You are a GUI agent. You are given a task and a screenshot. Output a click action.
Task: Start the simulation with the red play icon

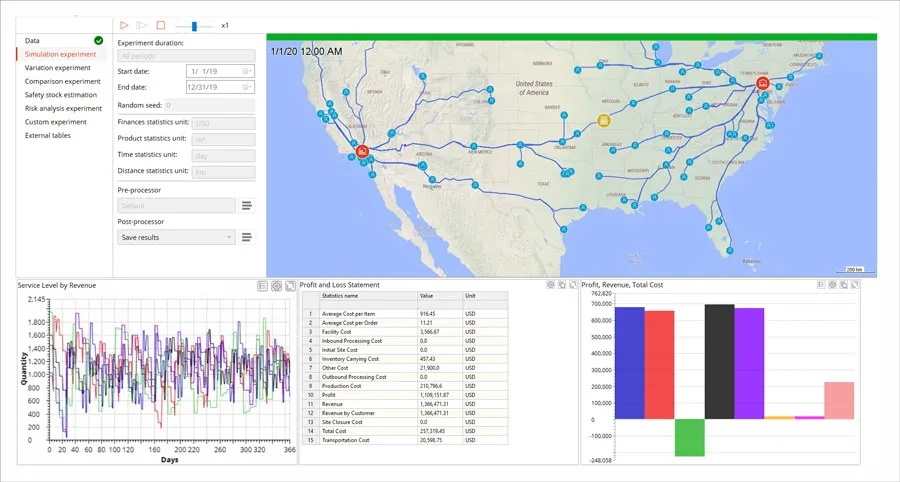pyautogui.click(x=124, y=25)
